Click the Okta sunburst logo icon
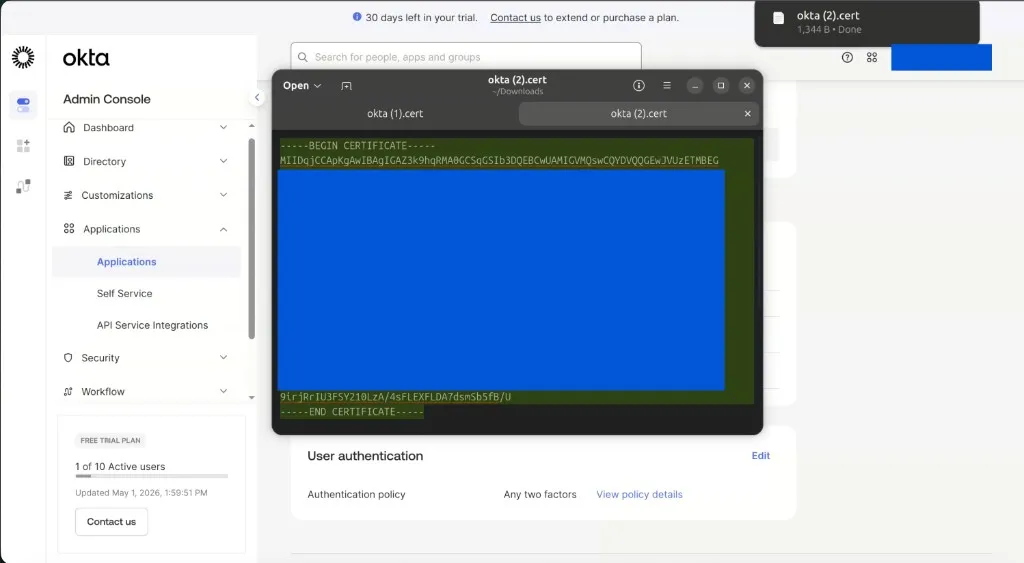Viewport: 1024px width, 563px height. [23, 57]
